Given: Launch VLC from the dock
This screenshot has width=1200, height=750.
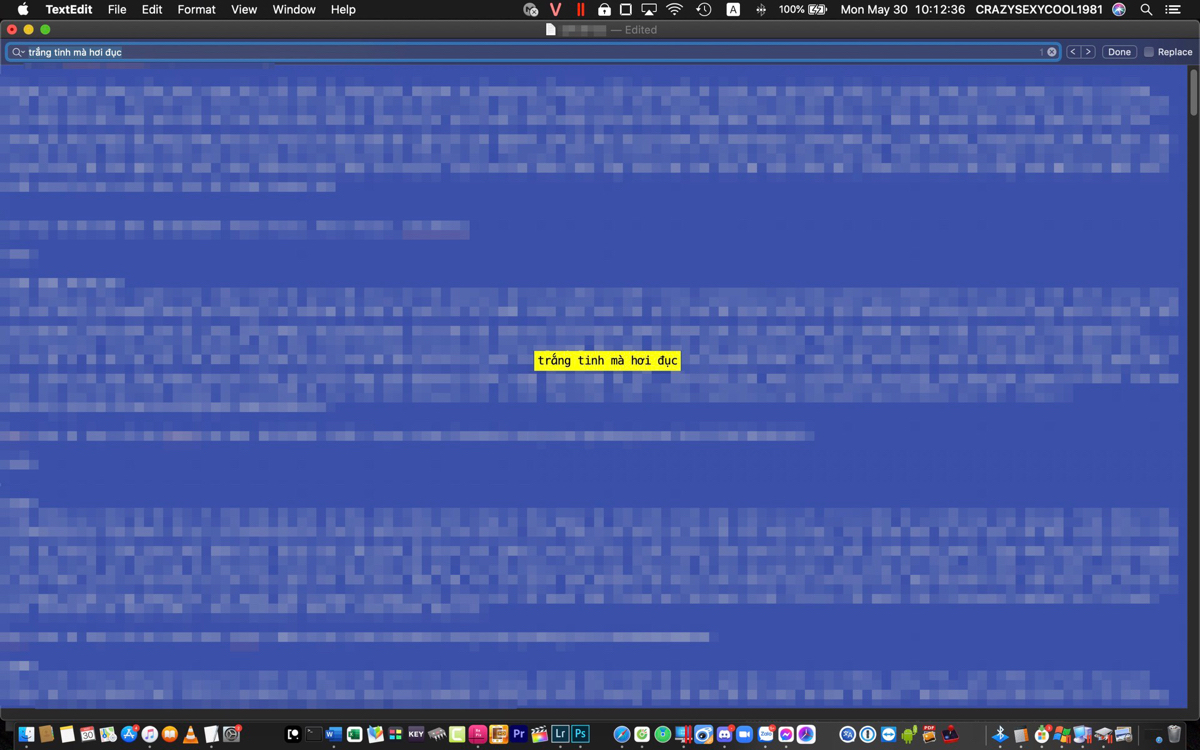Looking at the screenshot, I should 190,734.
